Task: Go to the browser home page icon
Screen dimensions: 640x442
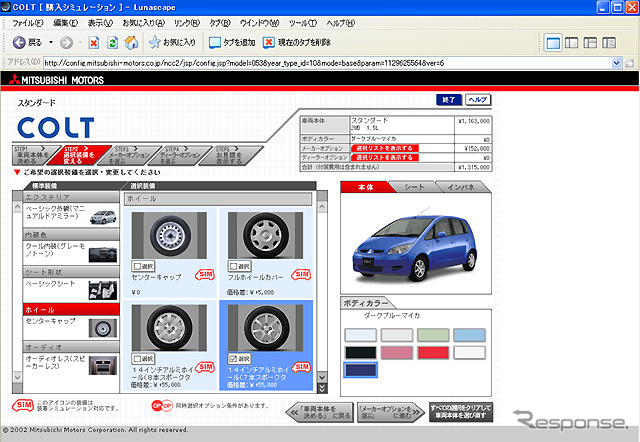Action: [131, 42]
